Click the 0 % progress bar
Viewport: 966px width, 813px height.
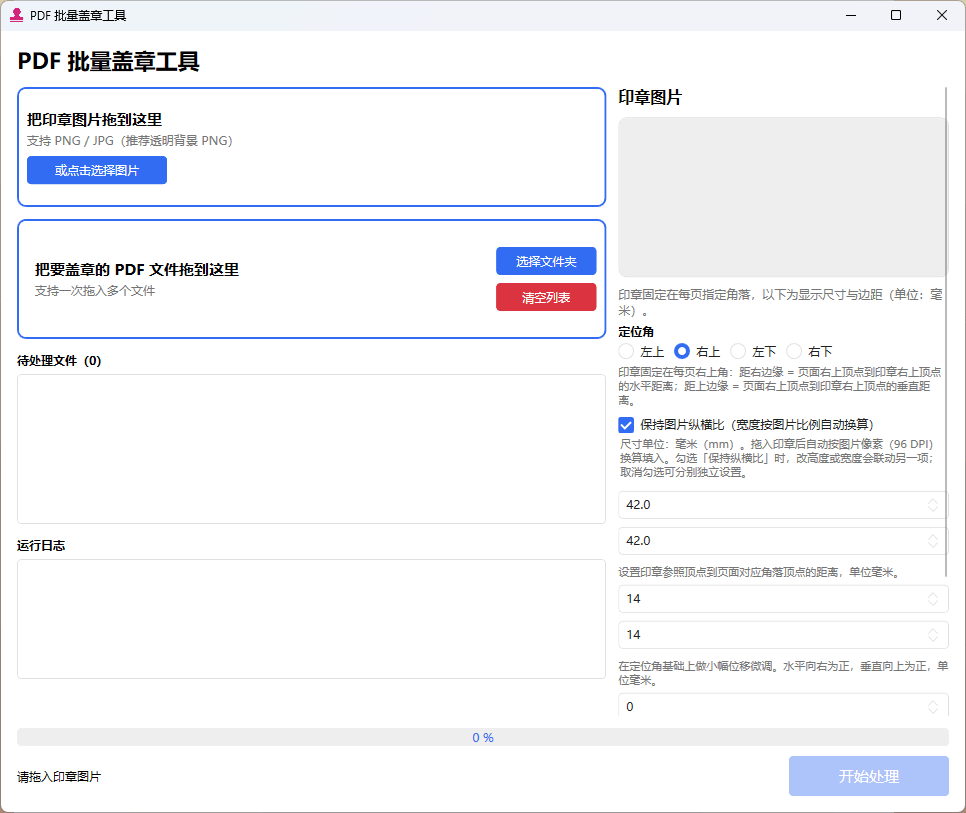tap(483, 737)
